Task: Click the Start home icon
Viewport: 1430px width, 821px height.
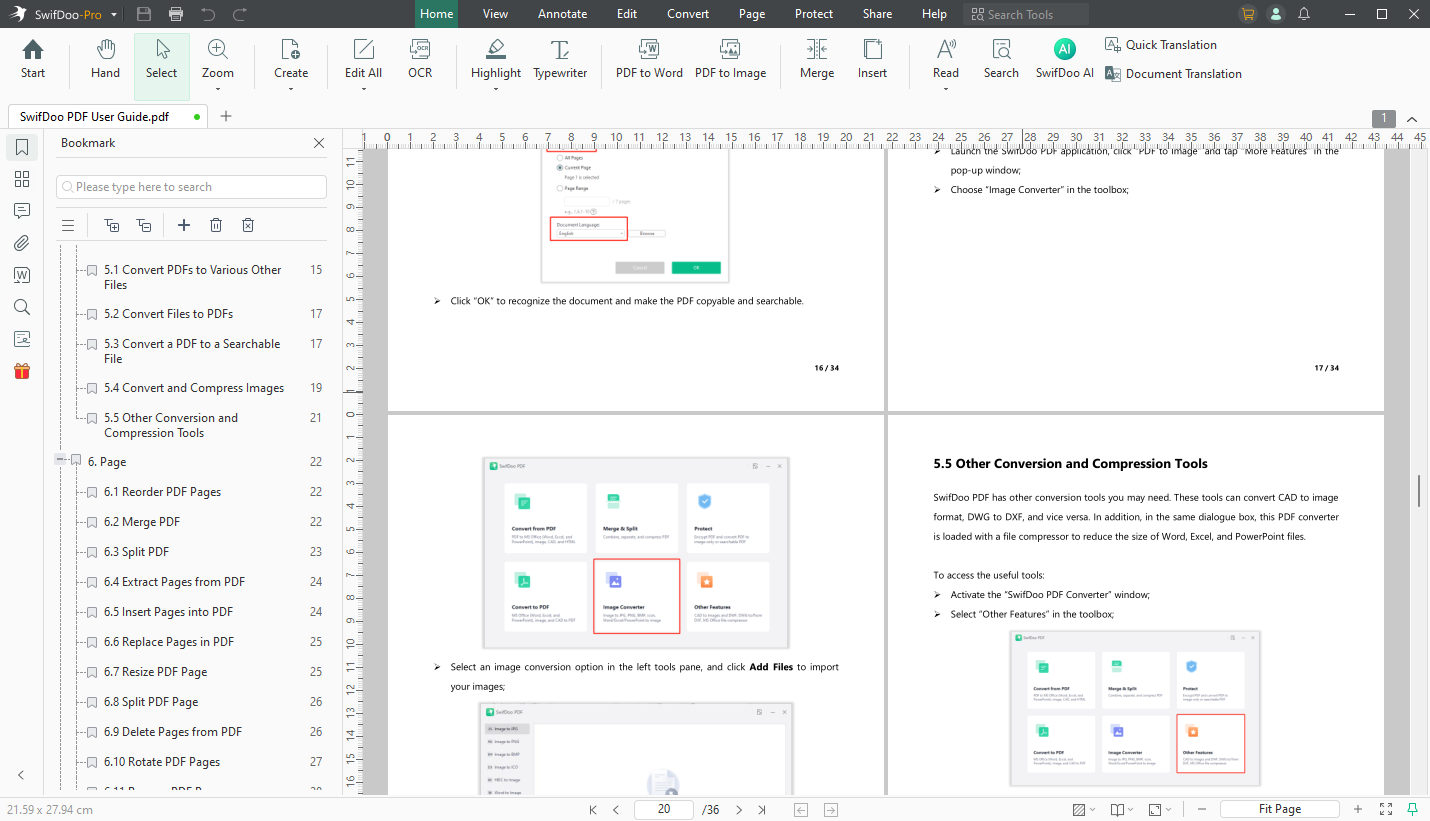Action: pos(33,60)
